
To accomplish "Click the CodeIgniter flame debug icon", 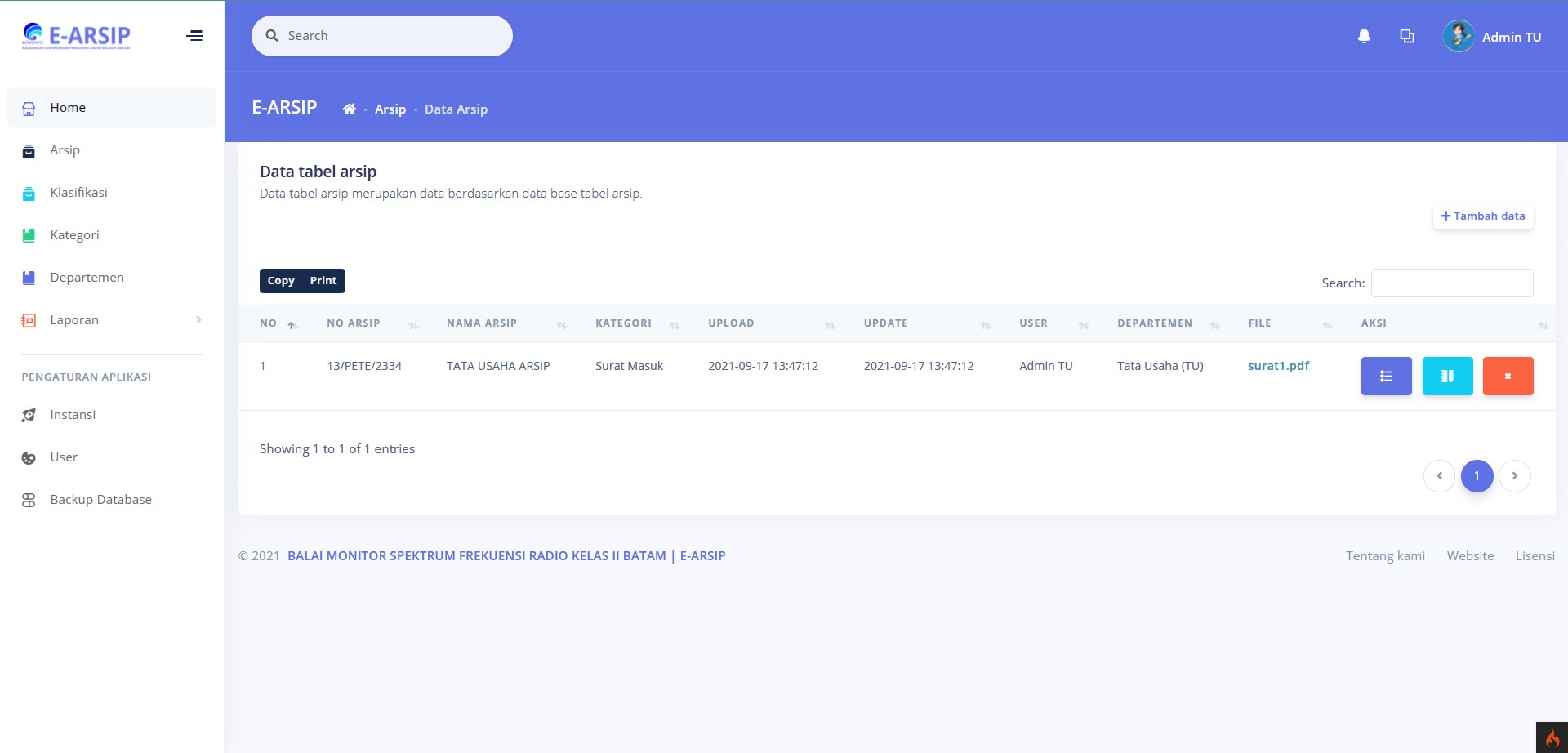I will [1552, 737].
